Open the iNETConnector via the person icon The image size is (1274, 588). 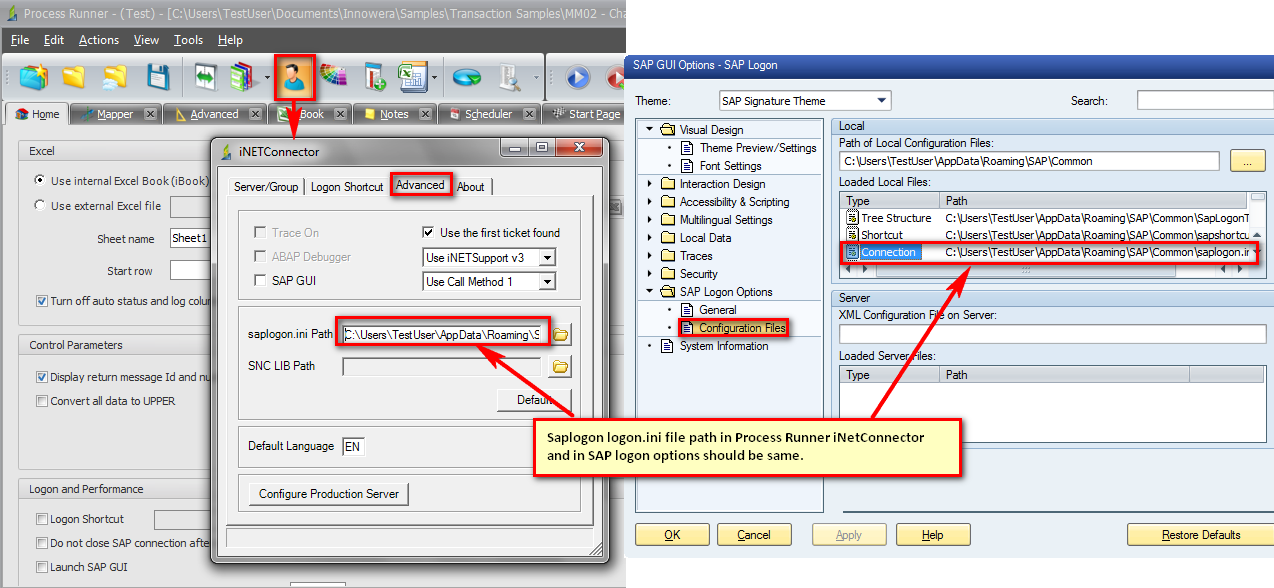tap(295, 77)
